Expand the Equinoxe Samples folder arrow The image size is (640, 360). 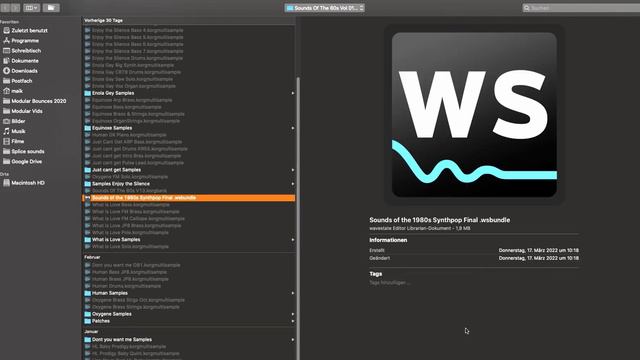[x=293, y=128]
